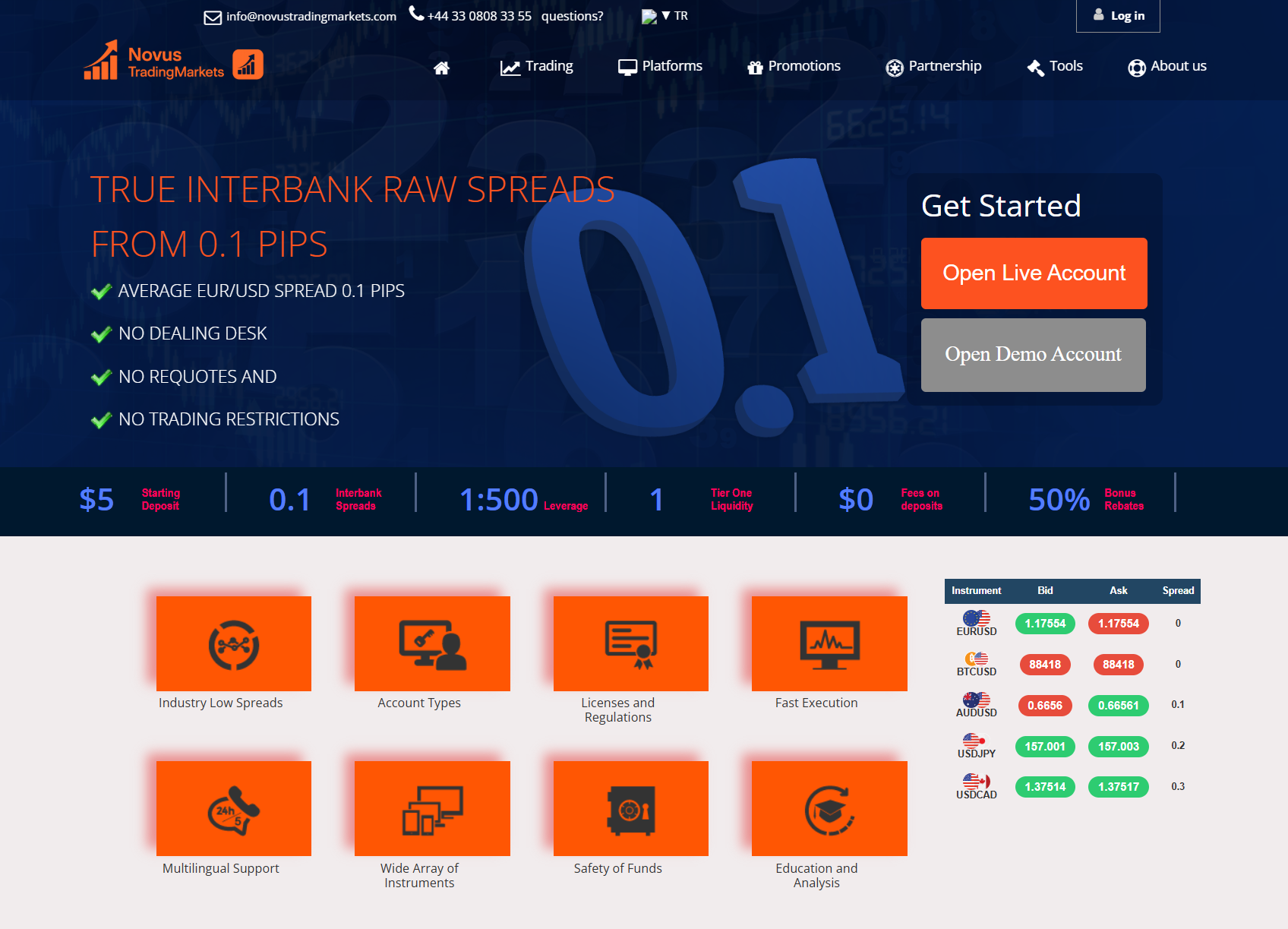Click the Safety of Funds vault icon

(630, 808)
